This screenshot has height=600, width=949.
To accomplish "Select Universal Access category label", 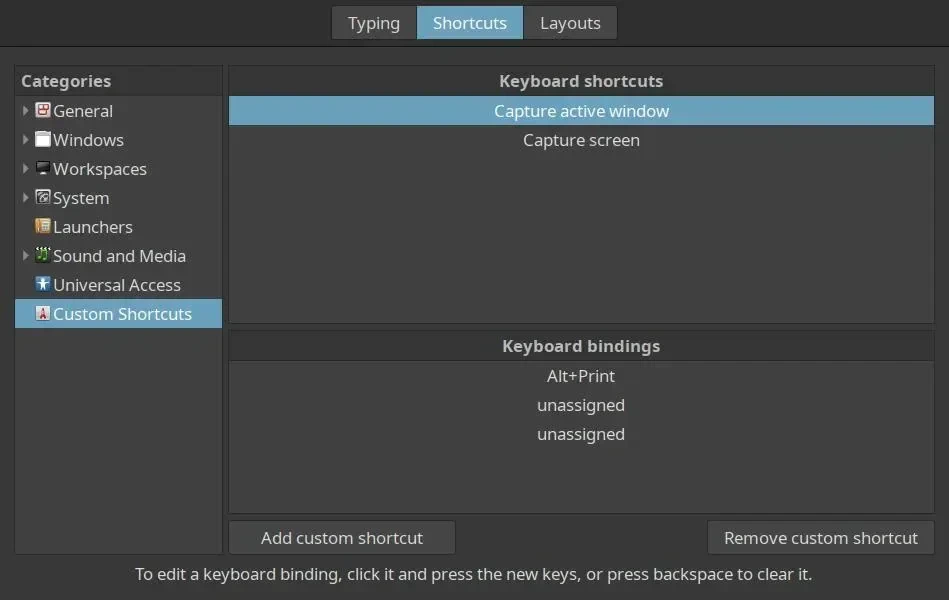I will (x=117, y=285).
